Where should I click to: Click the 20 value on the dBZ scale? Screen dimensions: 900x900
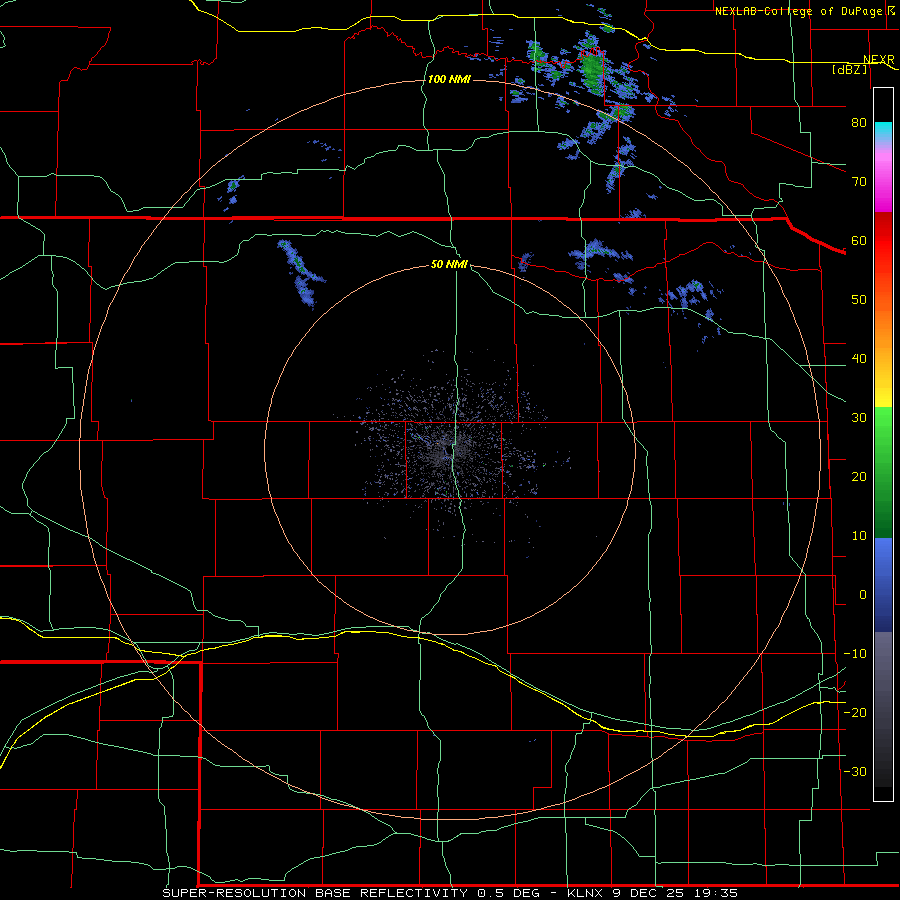(859, 477)
